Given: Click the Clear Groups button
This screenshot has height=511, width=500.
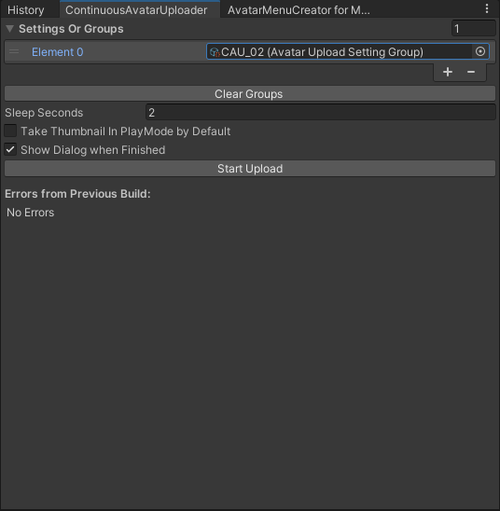Looking at the screenshot, I should 250,94.
